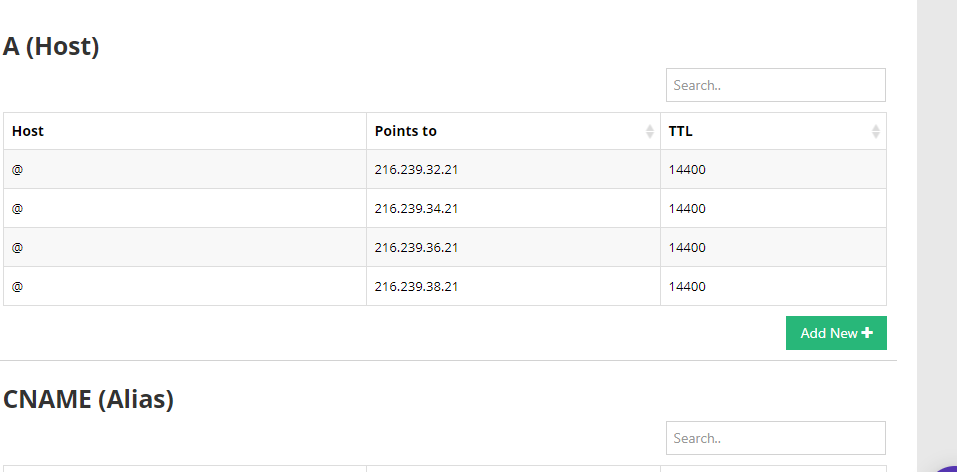Click the TTL column header label

(681, 131)
